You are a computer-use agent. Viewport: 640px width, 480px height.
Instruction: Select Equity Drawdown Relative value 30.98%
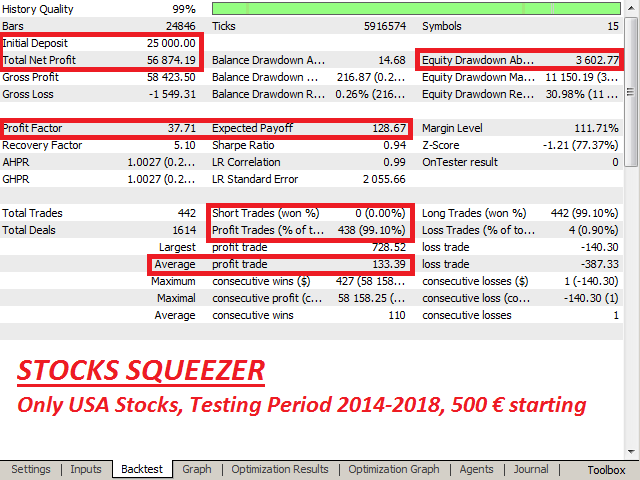pos(582,94)
